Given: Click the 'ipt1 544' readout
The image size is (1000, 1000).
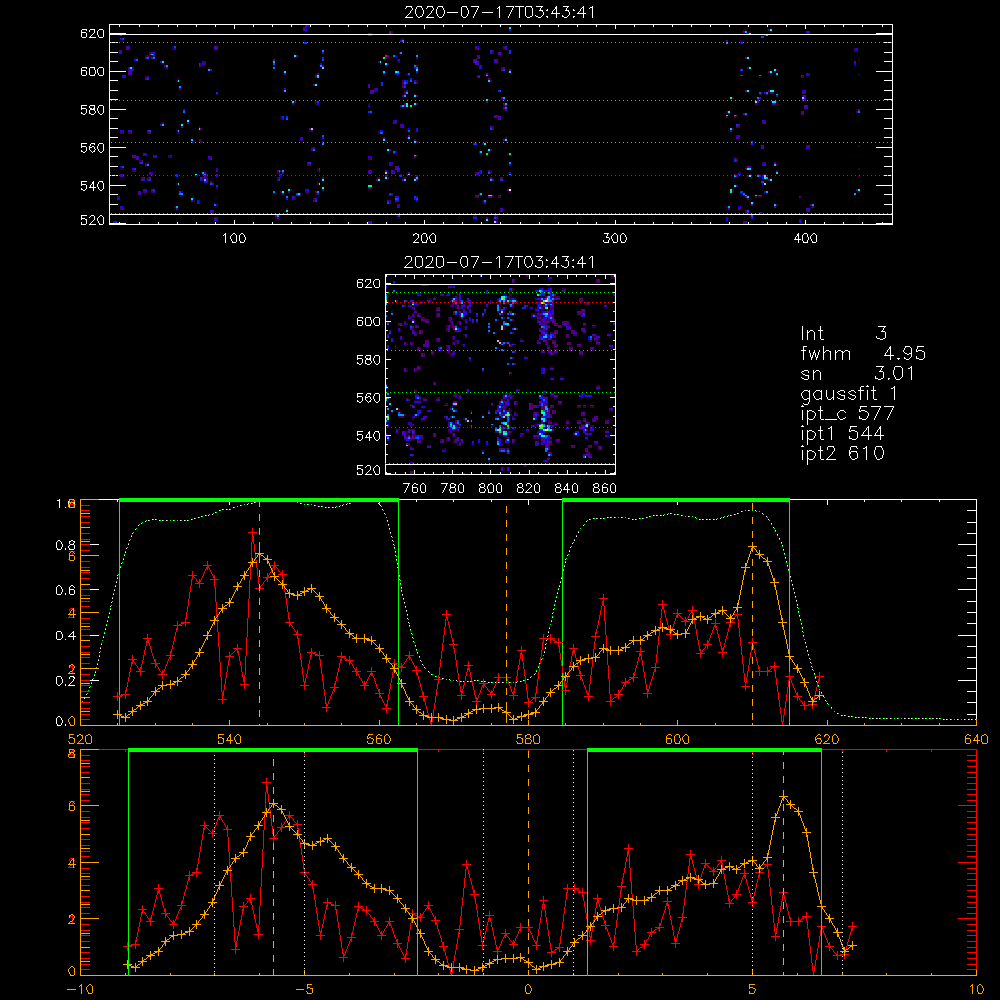Looking at the screenshot, I should [842, 434].
